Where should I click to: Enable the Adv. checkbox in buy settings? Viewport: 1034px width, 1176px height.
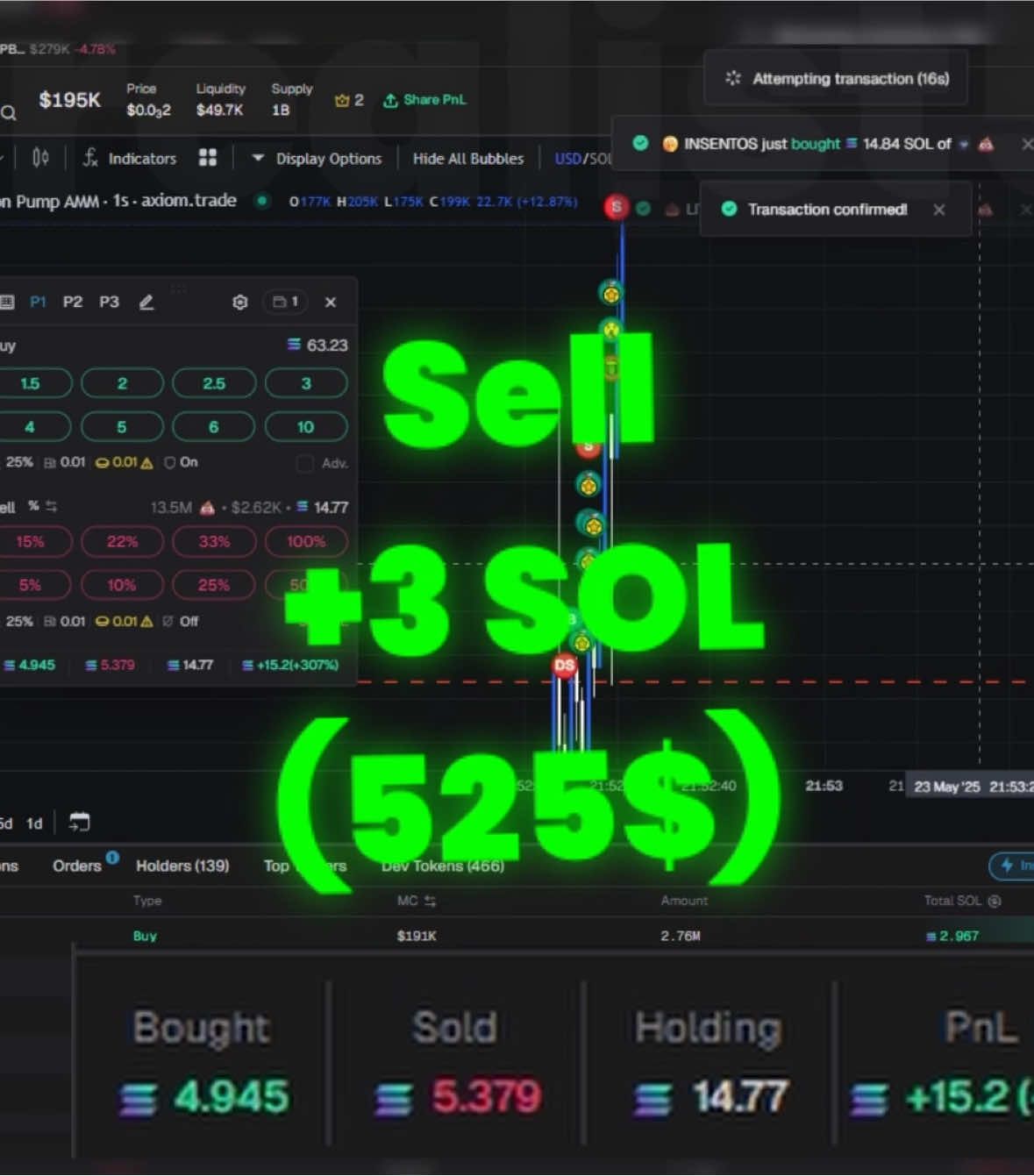pos(305,463)
